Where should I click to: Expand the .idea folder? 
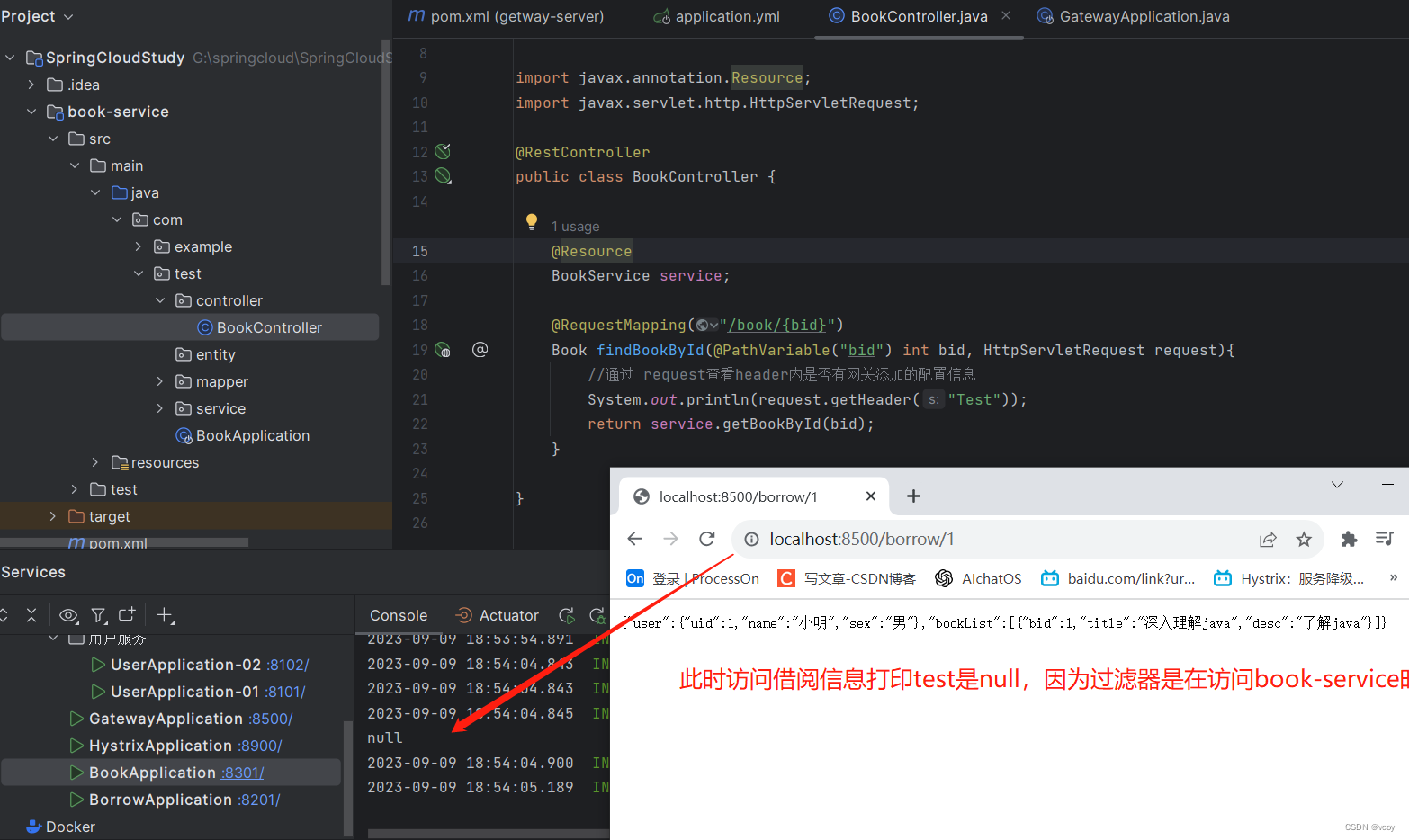(x=31, y=85)
